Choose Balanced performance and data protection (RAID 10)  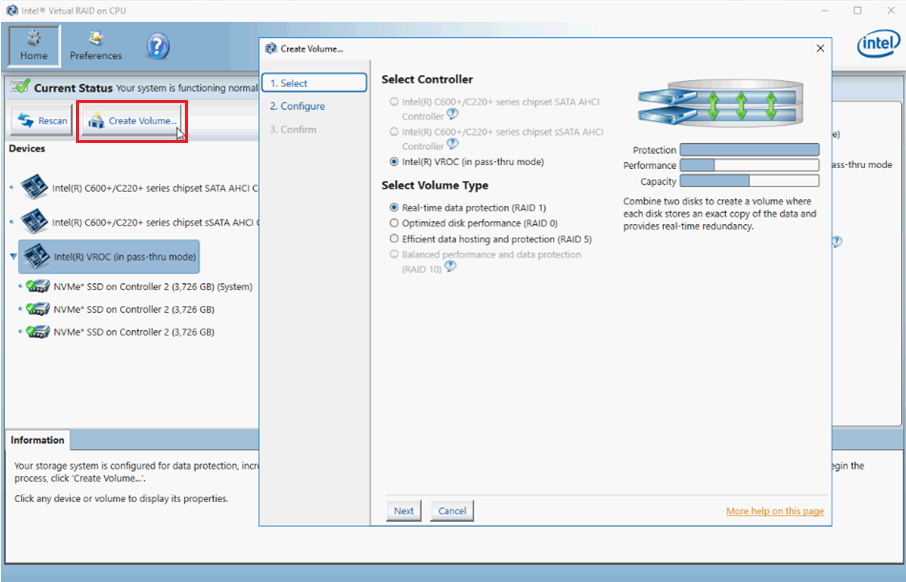[394, 254]
